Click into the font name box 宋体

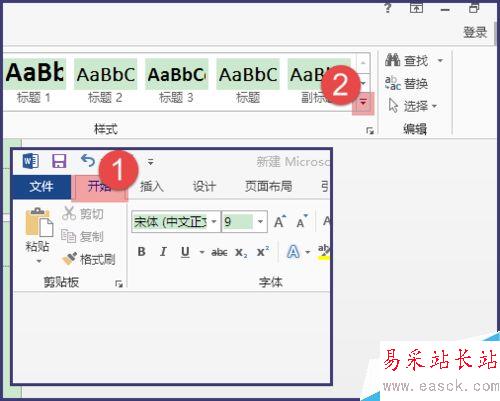coord(171,222)
